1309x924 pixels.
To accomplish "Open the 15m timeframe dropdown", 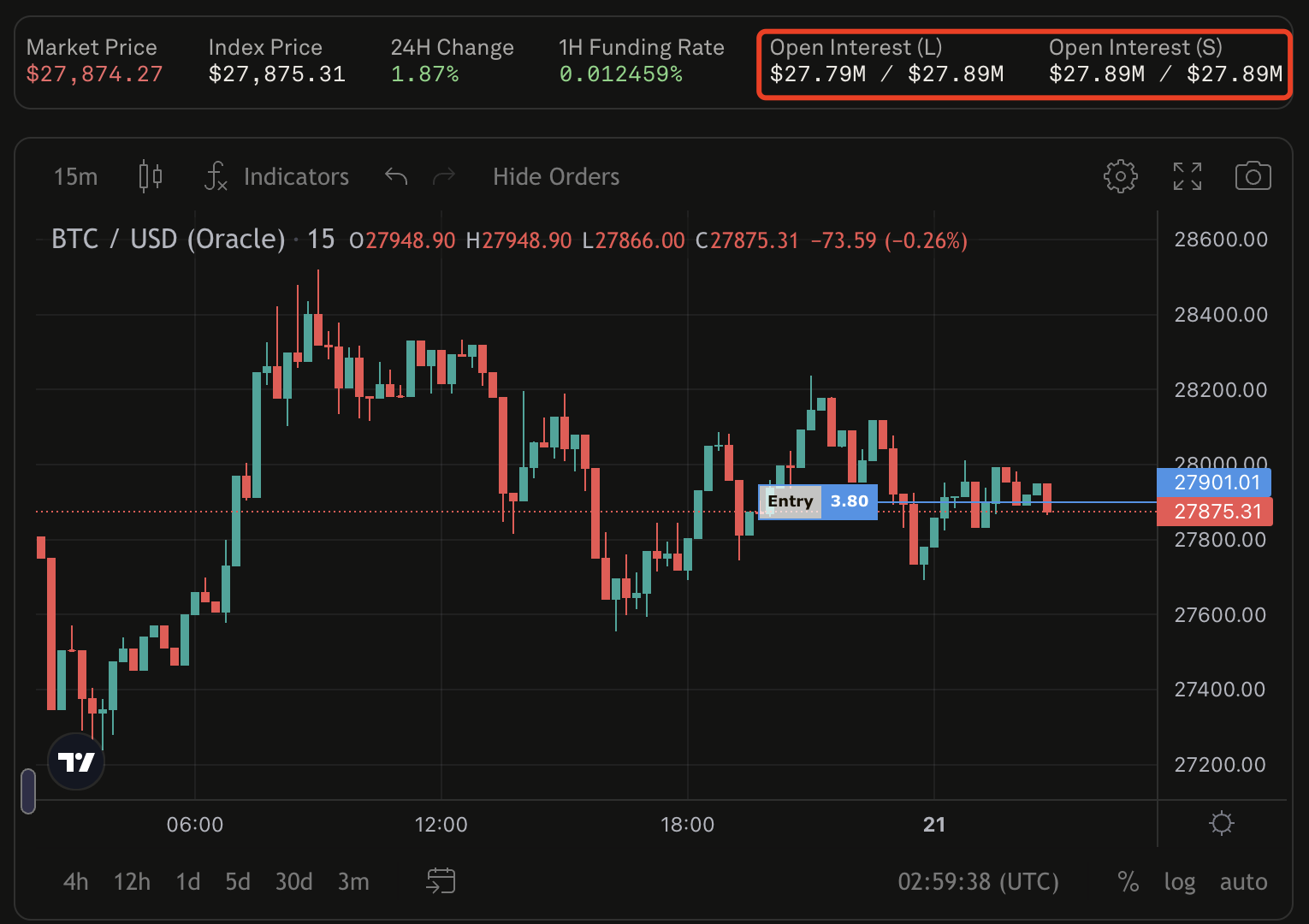I will tap(75, 176).
